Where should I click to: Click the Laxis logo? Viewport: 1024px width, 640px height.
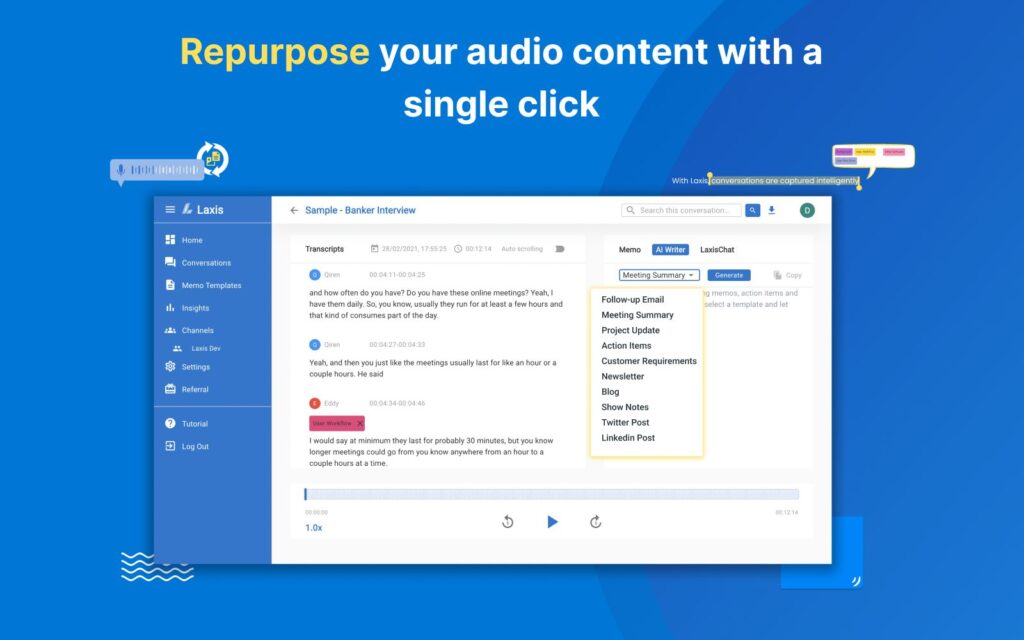(203, 210)
